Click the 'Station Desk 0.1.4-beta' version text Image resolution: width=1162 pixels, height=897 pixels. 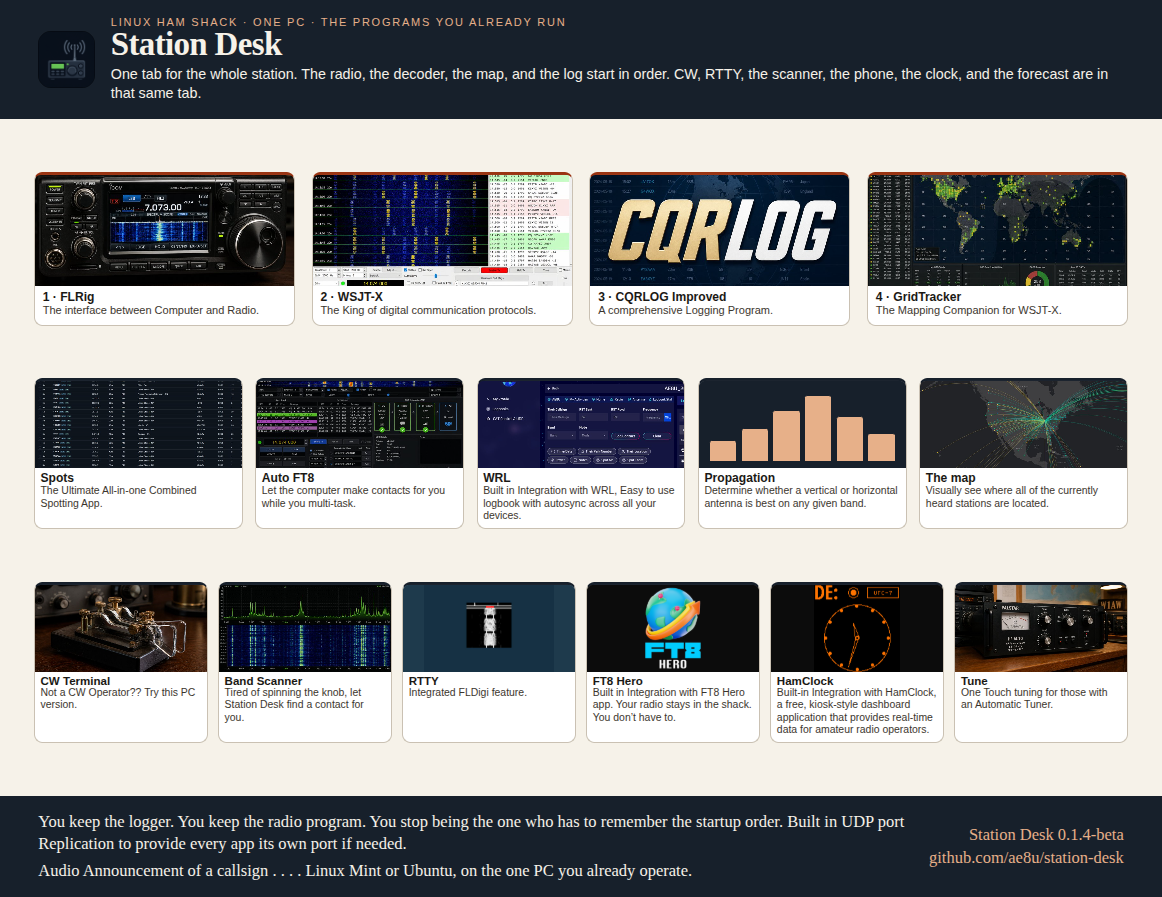(x=1046, y=835)
